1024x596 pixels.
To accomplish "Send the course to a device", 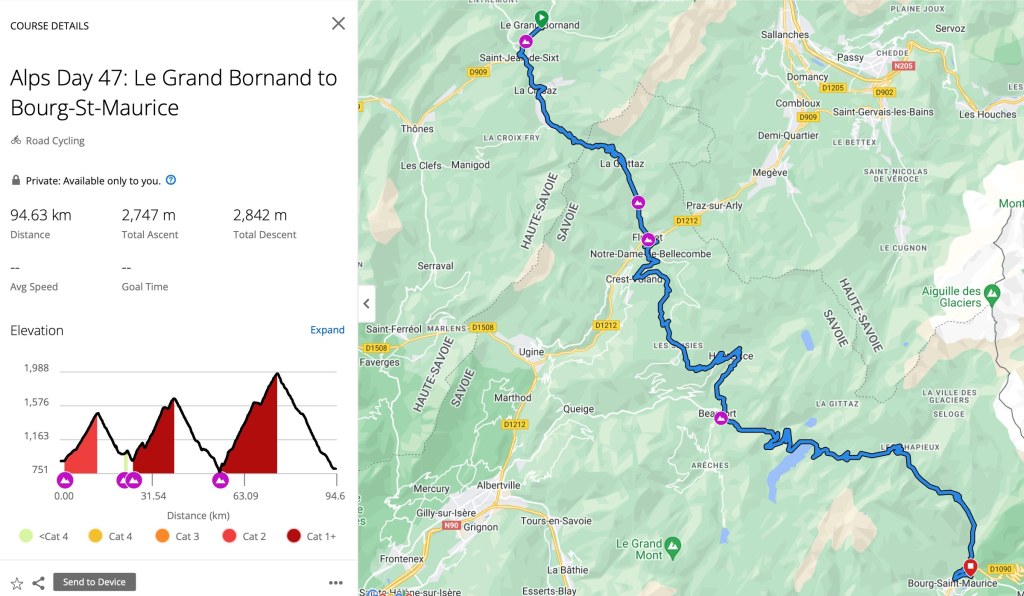I will [94, 582].
